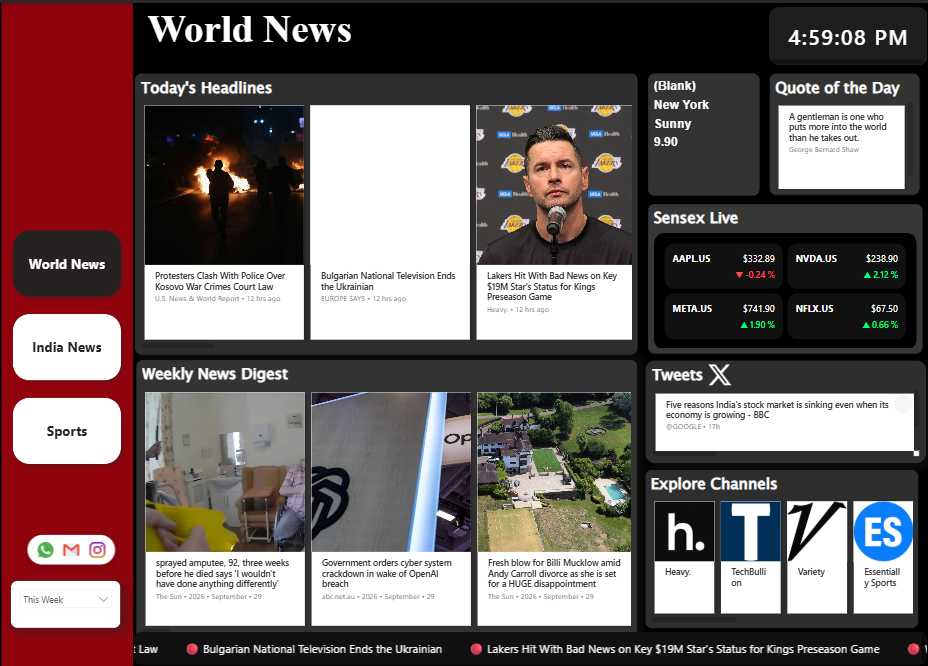
Task: Open WhatsApp share icon in sidebar
Action: 45,550
